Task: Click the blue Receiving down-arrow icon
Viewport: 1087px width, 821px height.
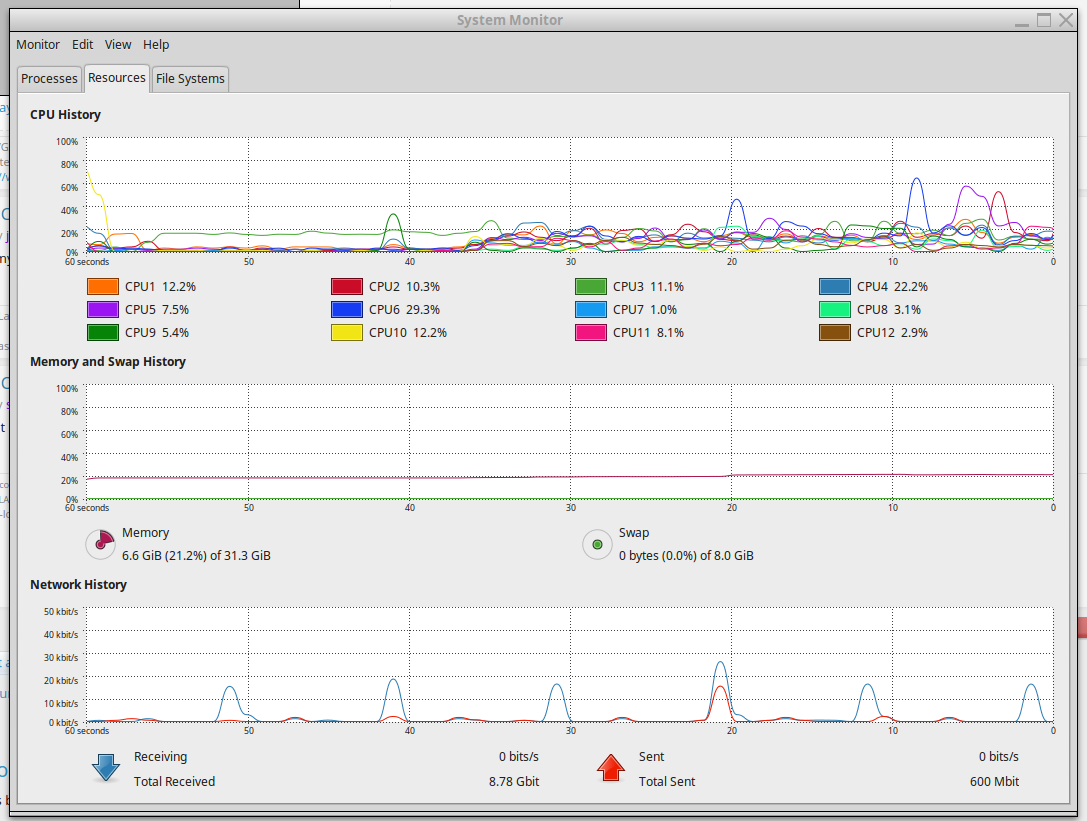Action: [x=106, y=768]
